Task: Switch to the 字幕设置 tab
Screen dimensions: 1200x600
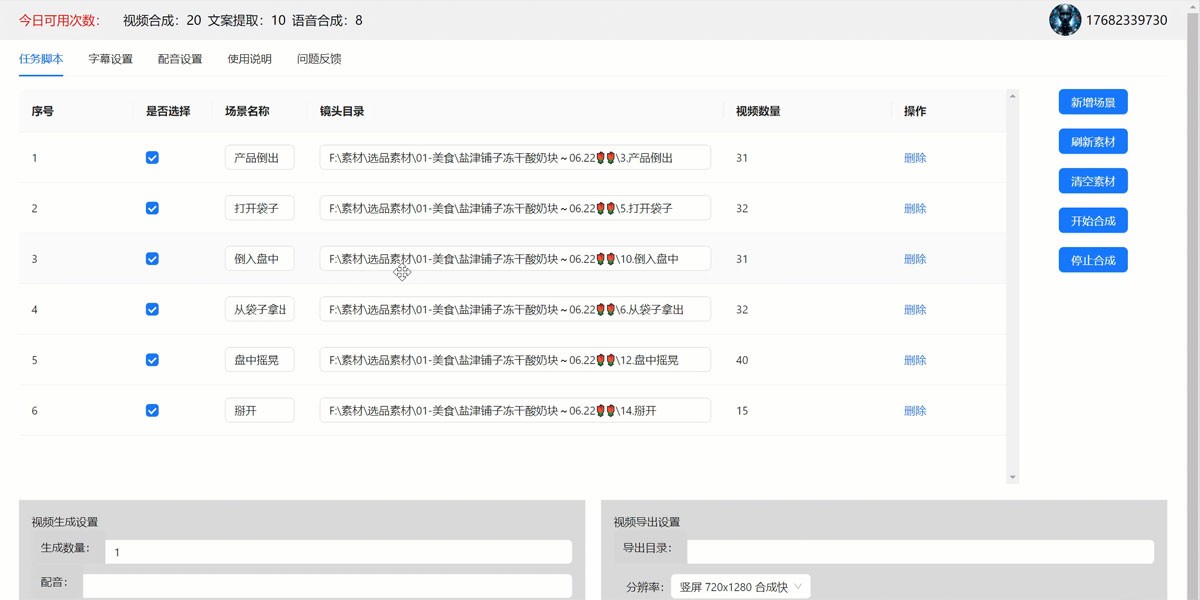Action: coord(110,59)
